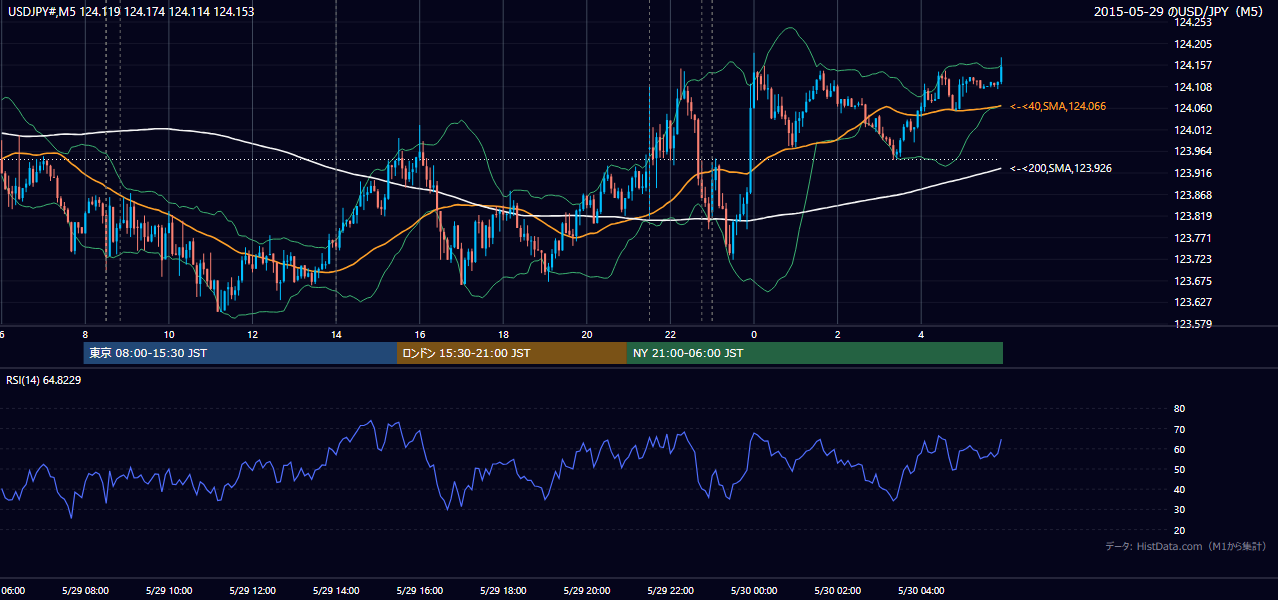This screenshot has width=1278, height=600.
Task: Click the 5/29 20:00 date label
Action: [x=587, y=590]
